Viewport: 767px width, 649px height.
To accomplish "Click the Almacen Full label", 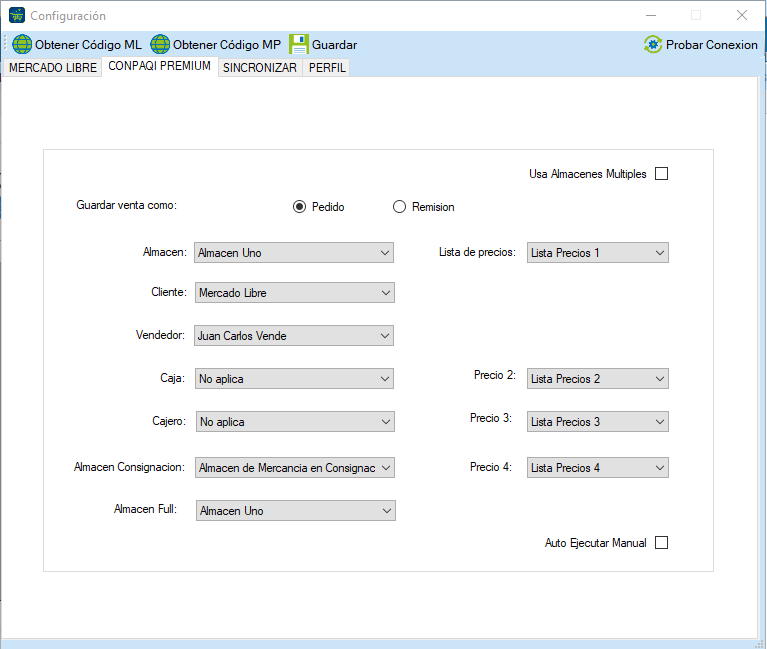I will pos(145,509).
